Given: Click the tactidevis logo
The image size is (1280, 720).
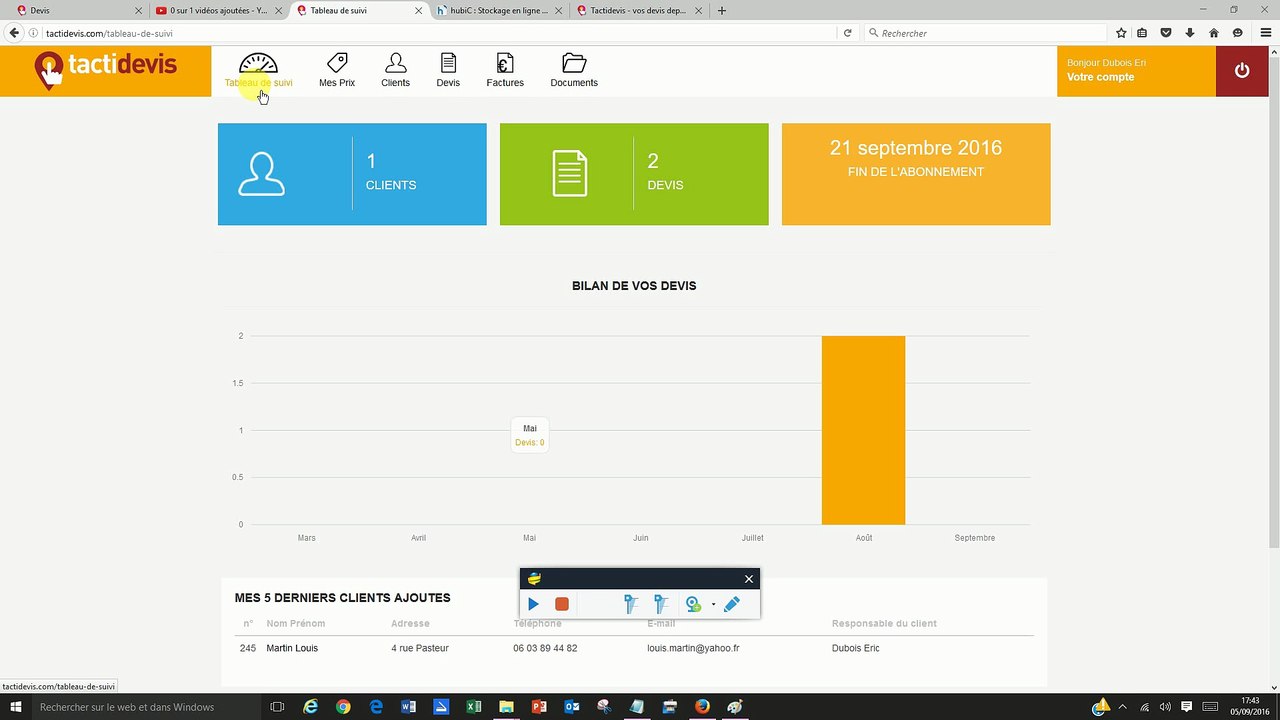Looking at the screenshot, I should 105,70.
